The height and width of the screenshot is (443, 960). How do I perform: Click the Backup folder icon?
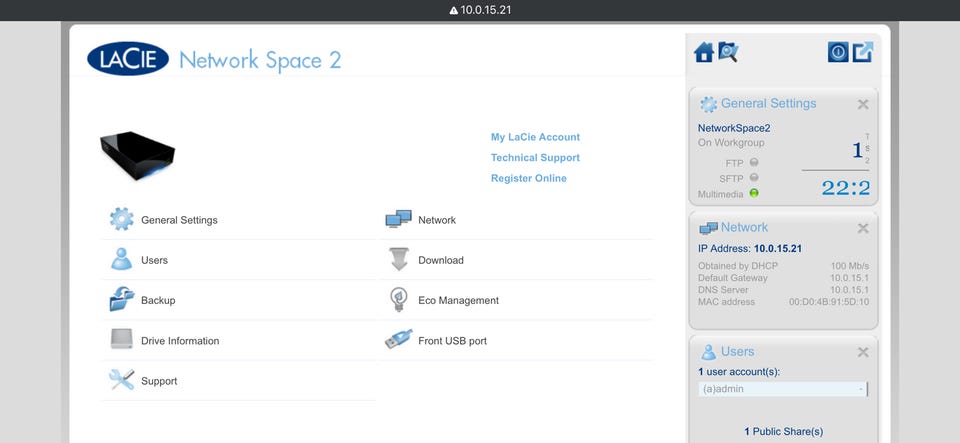click(121, 300)
